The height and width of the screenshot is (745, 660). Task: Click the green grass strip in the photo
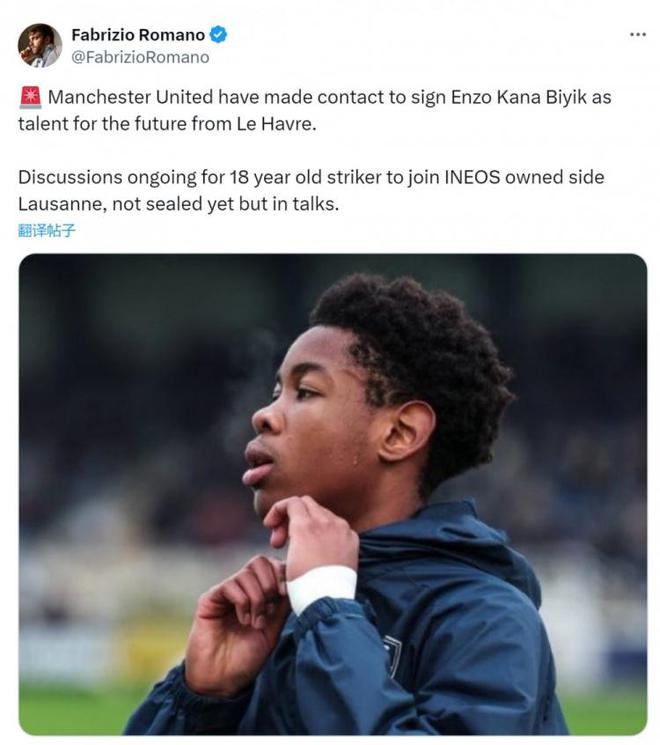click(80, 712)
